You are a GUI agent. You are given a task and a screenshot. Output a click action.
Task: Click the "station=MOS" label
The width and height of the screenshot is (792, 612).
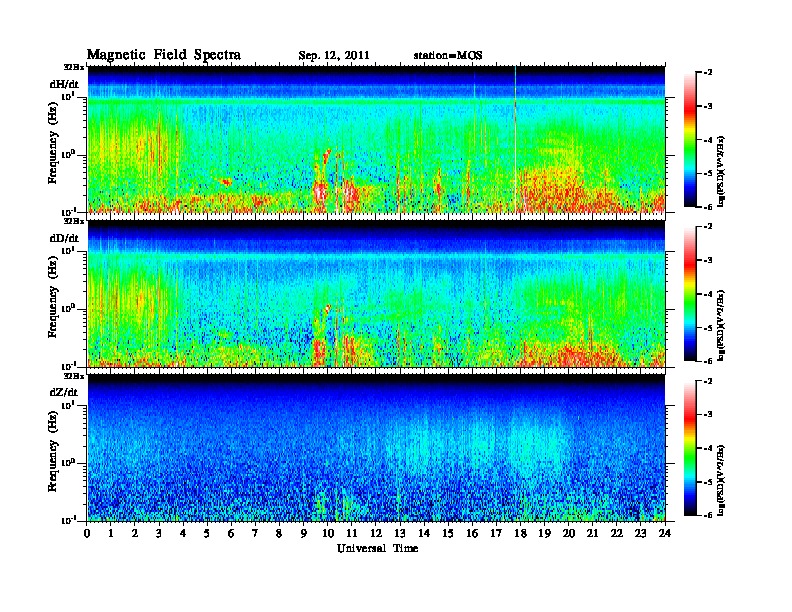coord(448,56)
